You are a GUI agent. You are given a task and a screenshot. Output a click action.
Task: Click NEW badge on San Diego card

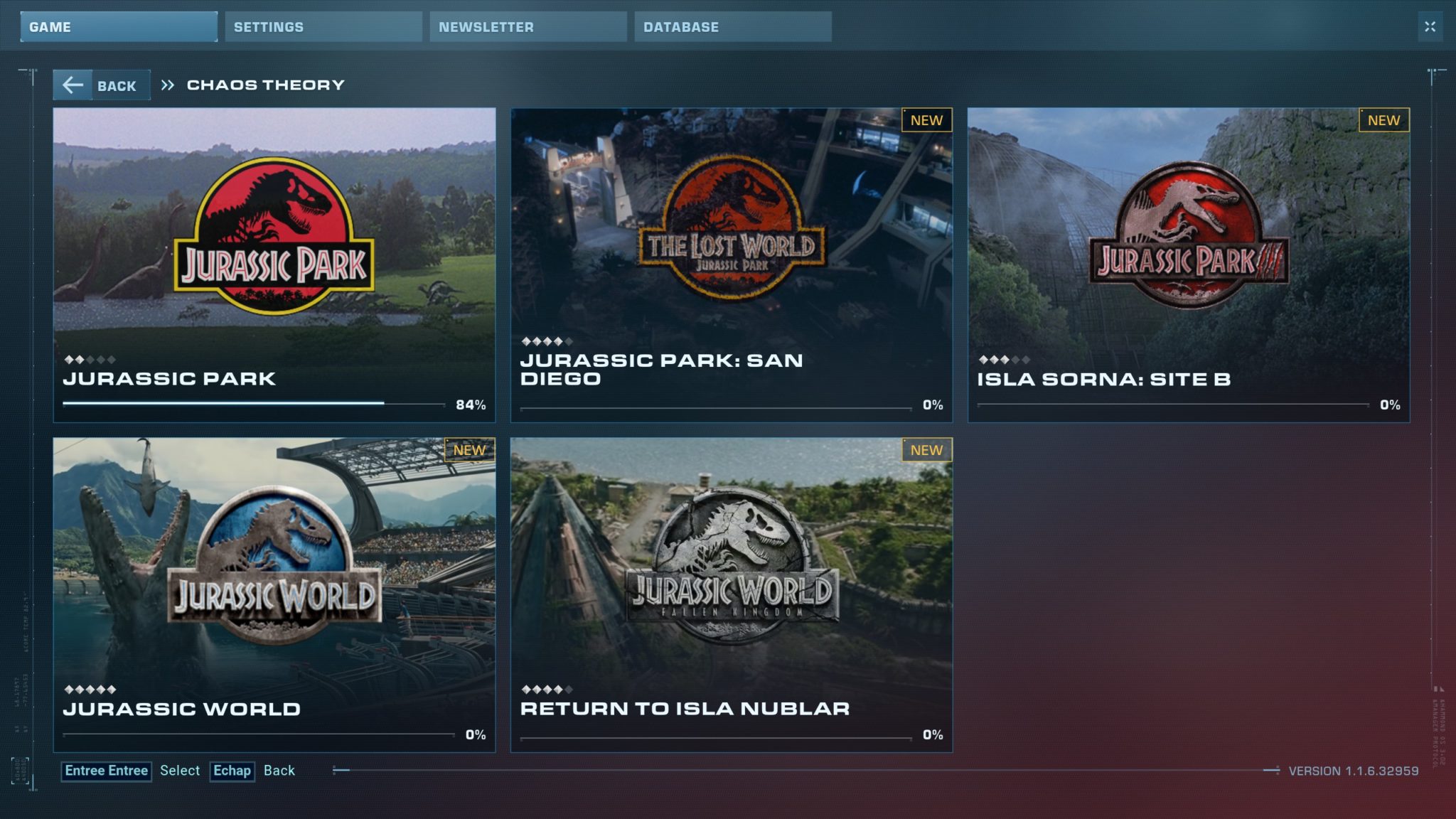click(926, 120)
